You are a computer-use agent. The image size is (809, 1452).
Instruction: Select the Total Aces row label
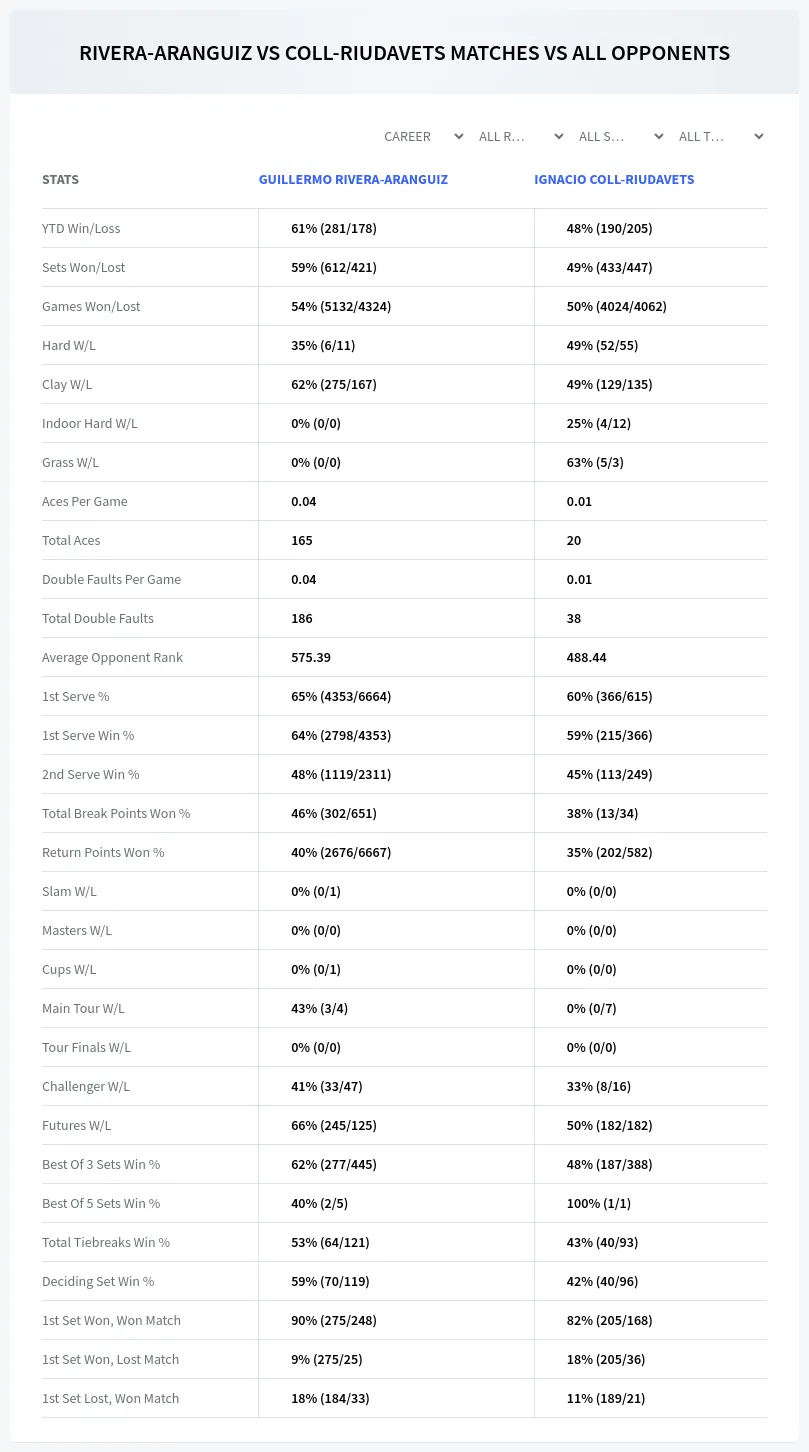coord(71,540)
